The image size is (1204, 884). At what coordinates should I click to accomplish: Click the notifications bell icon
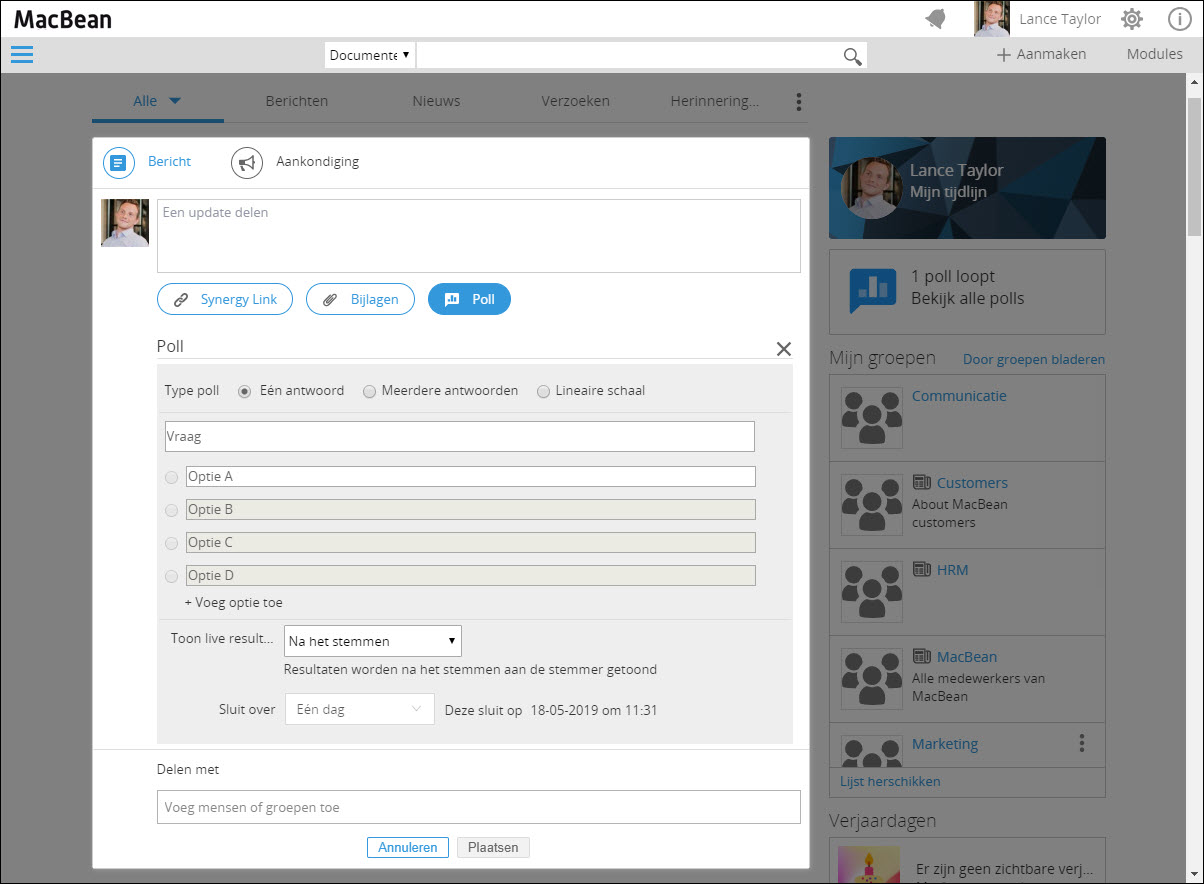936,19
